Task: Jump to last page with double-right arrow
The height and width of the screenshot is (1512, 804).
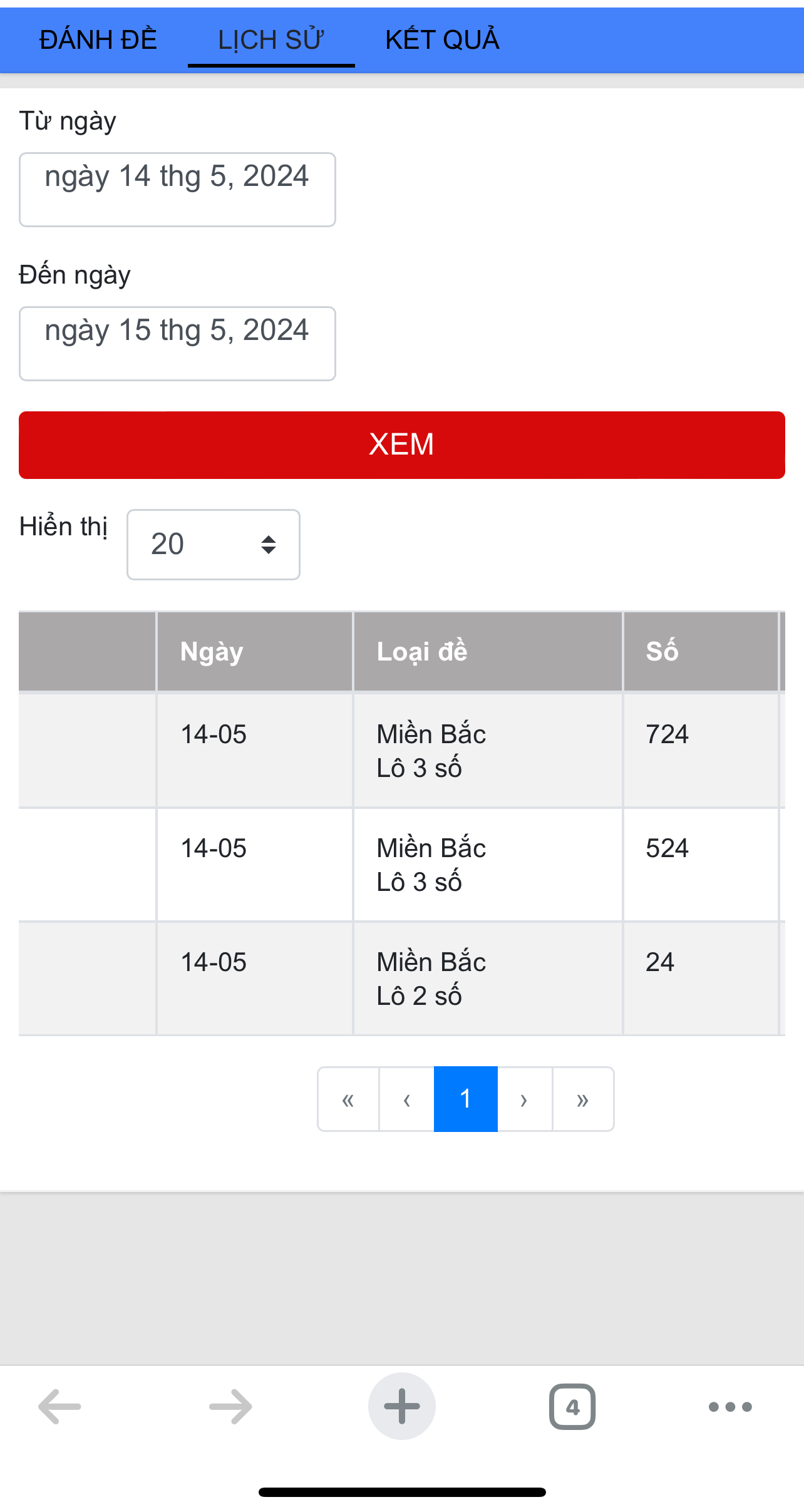Action: pyautogui.click(x=582, y=1099)
